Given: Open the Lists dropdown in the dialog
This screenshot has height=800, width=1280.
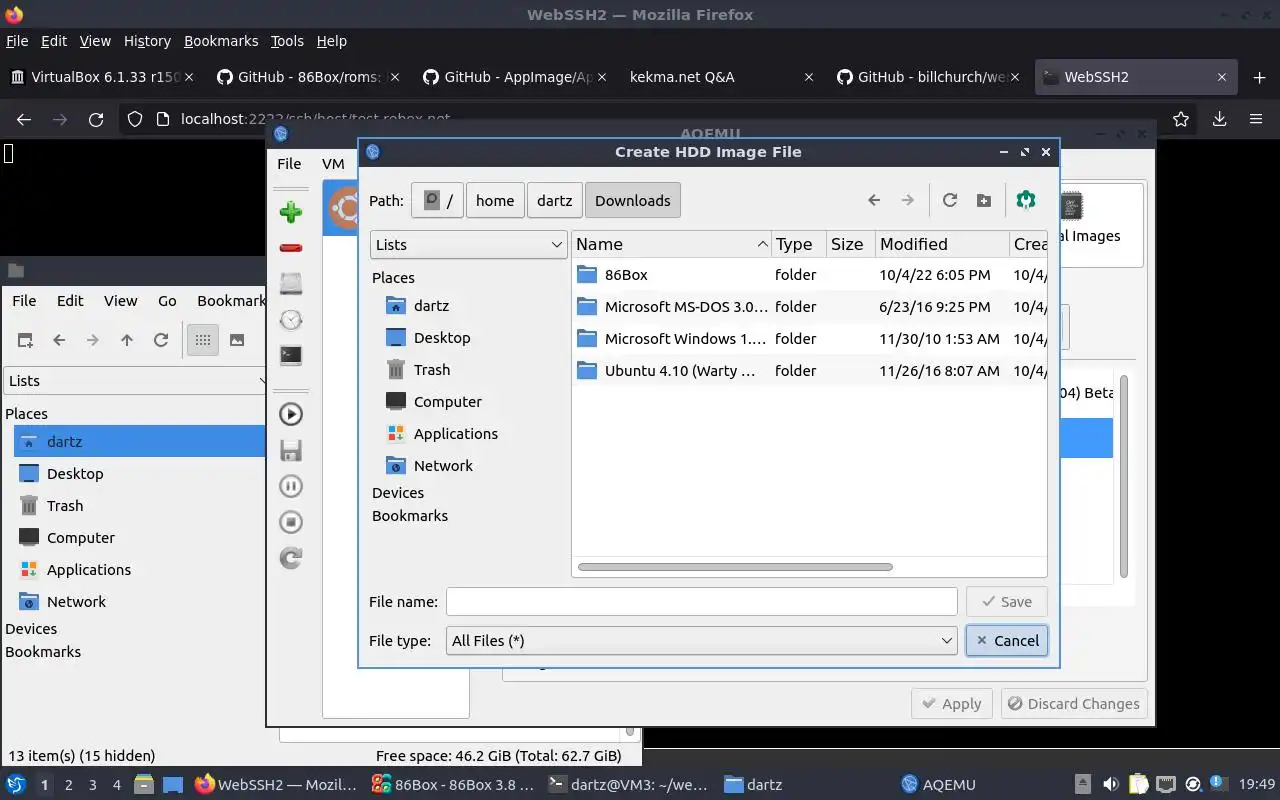Looking at the screenshot, I should [468, 244].
